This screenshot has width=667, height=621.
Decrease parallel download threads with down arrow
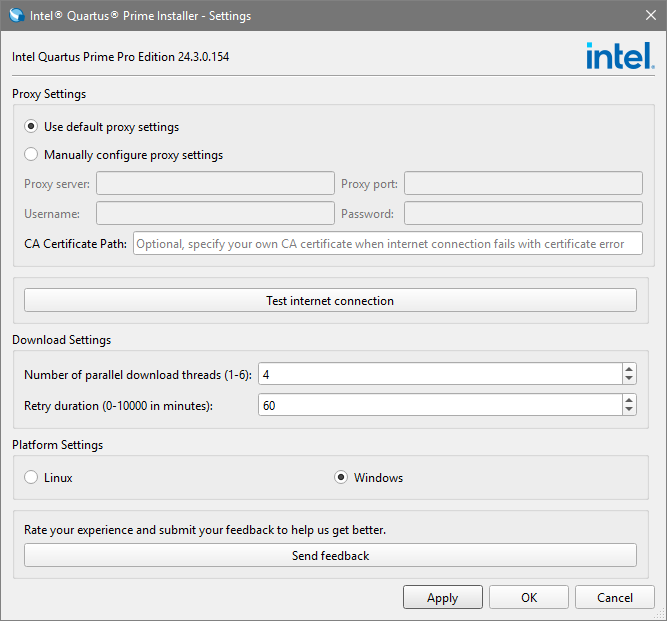628,379
